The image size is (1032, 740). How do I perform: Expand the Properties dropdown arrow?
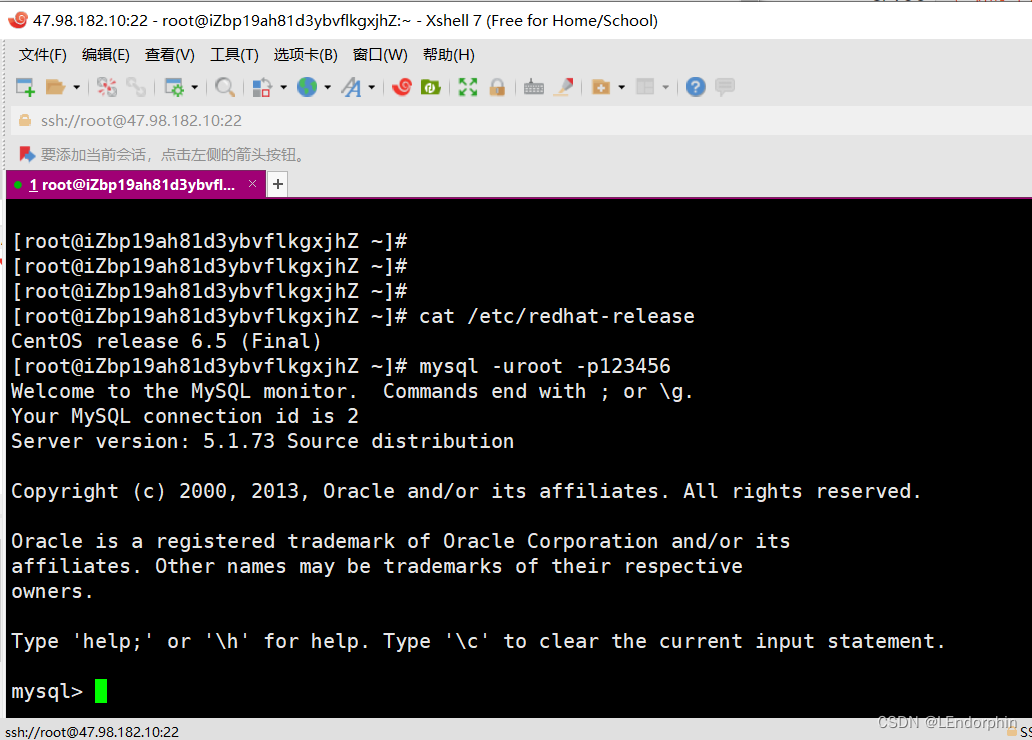(194, 87)
